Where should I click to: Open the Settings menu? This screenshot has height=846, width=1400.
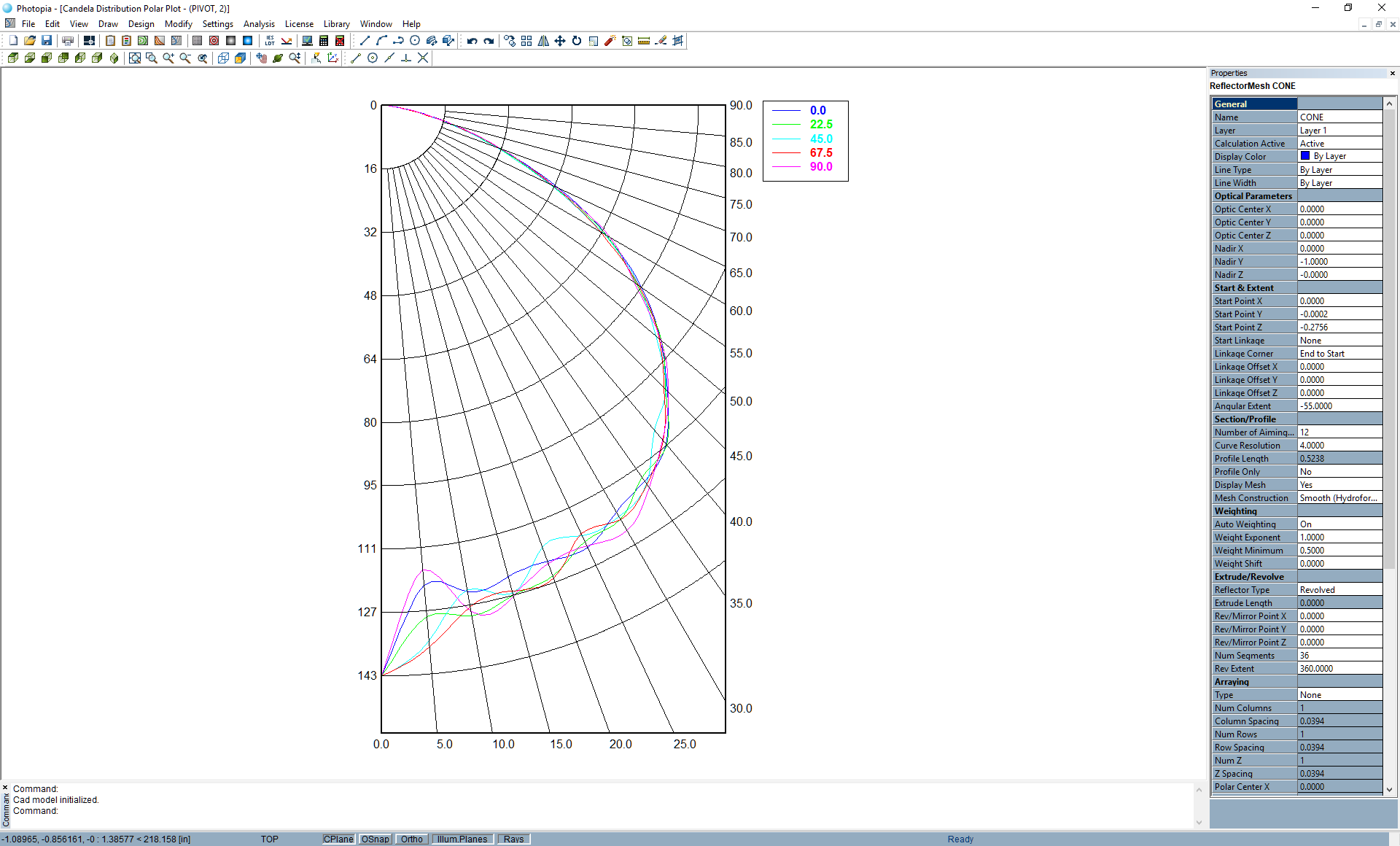[x=217, y=24]
